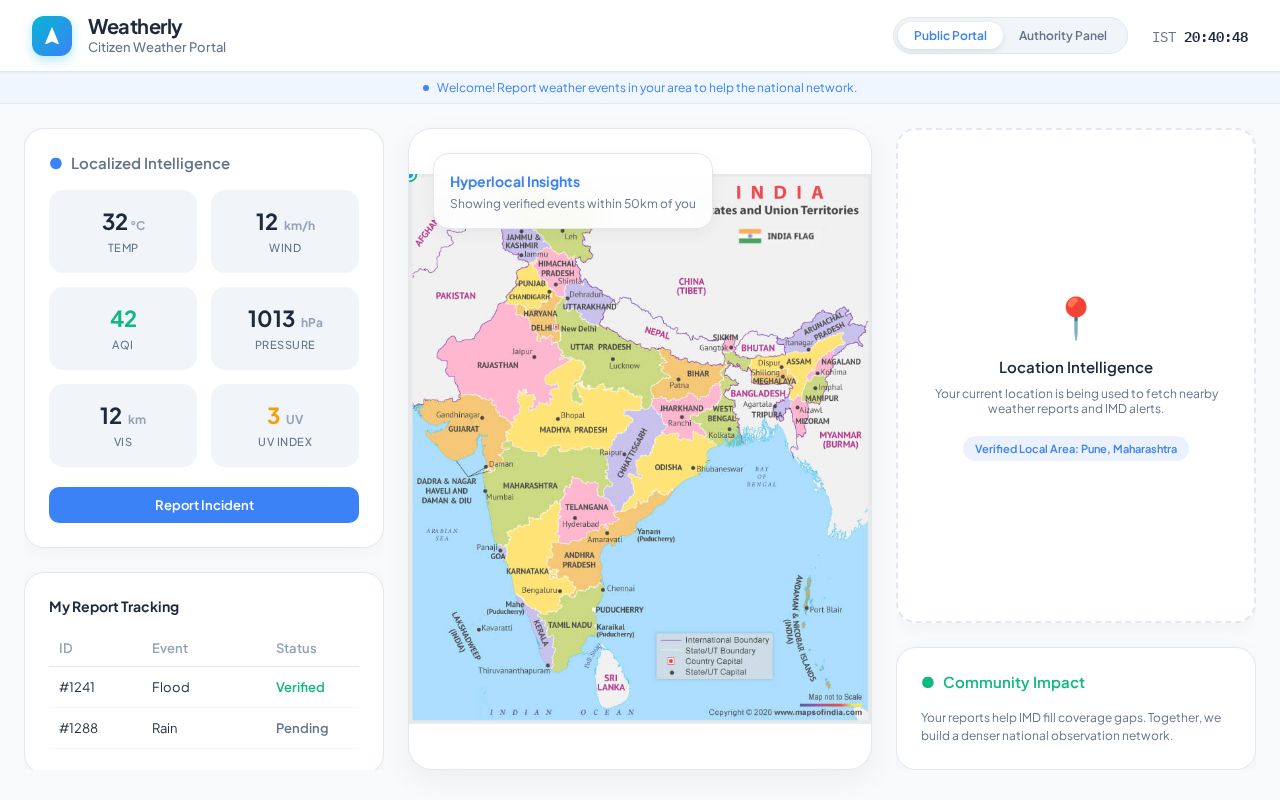This screenshot has width=1280, height=800.
Task: Click the Location Intelligence heading
Action: pyautogui.click(x=1076, y=367)
